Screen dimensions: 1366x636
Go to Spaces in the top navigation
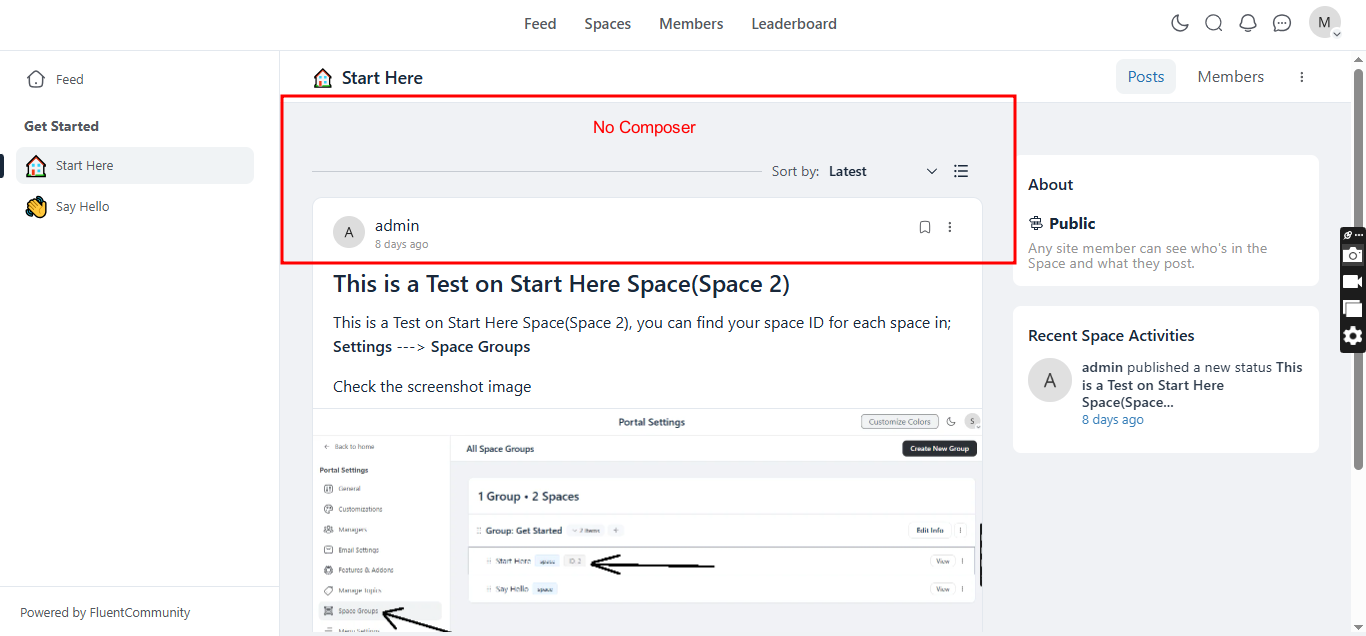pos(608,24)
